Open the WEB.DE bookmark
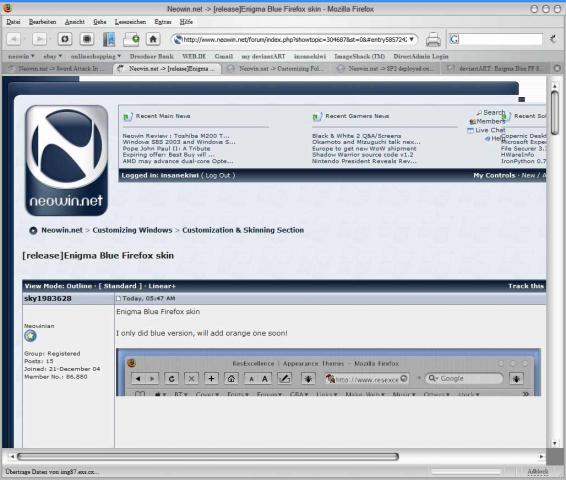The image size is (566, 480). click(194, 56)
